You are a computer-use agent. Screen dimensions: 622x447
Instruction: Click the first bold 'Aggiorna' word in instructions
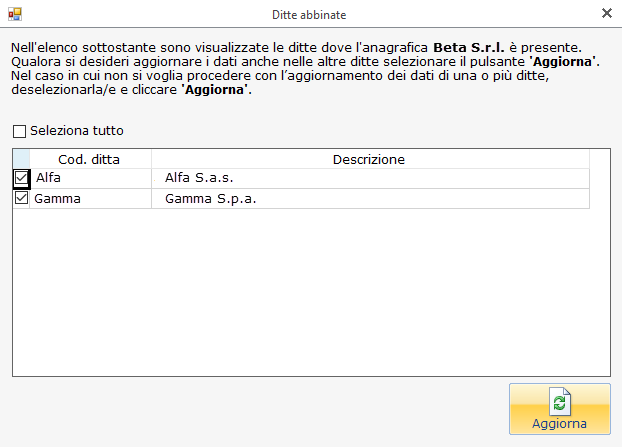tap(562, 62)
